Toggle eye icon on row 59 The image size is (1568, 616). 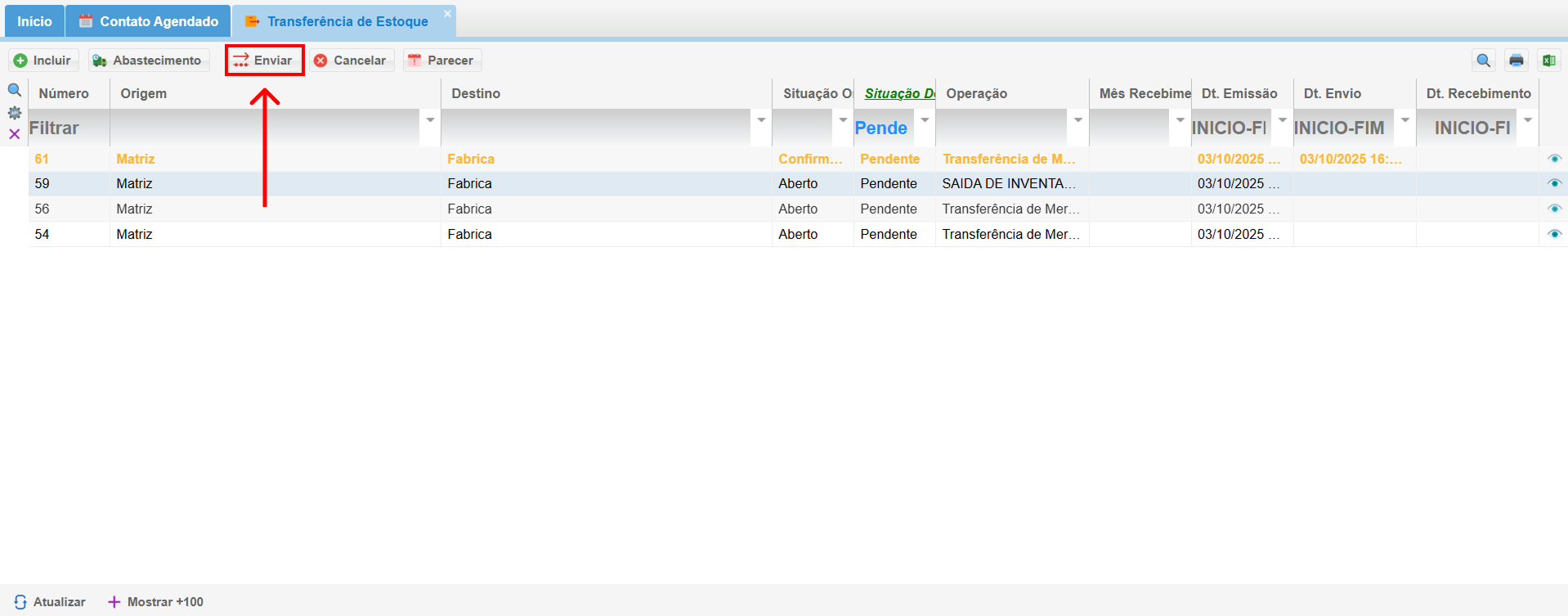pyautogui.click(x=1554, y=184)
